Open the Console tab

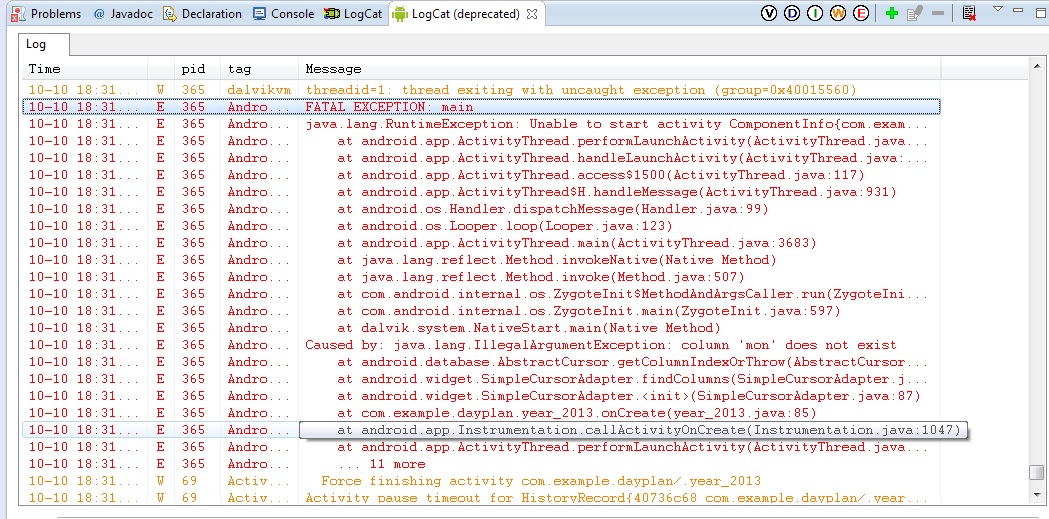pos(284,13)
